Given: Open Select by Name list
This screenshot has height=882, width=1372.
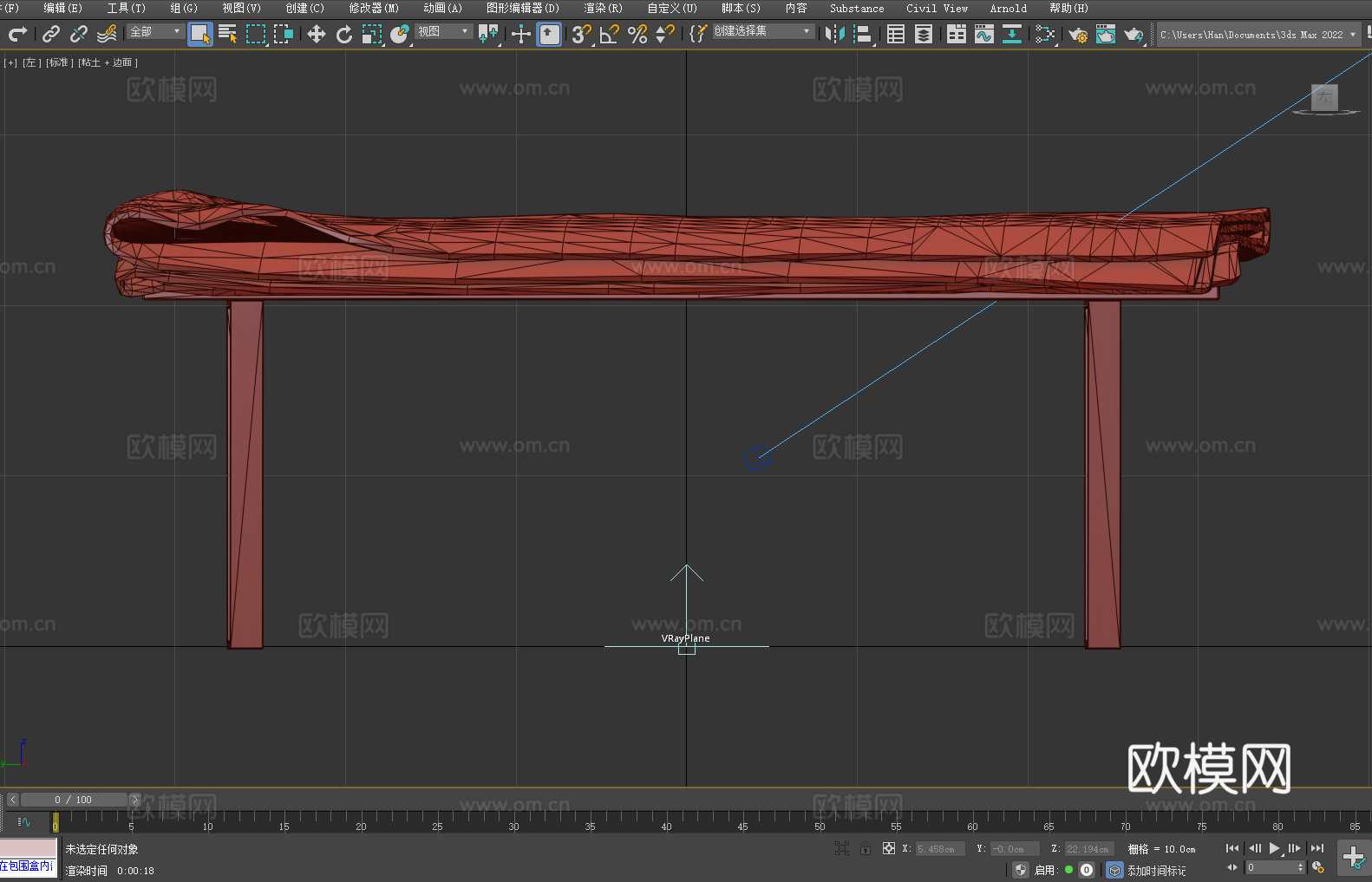Looking at the screenshot, I should point(228,34).
